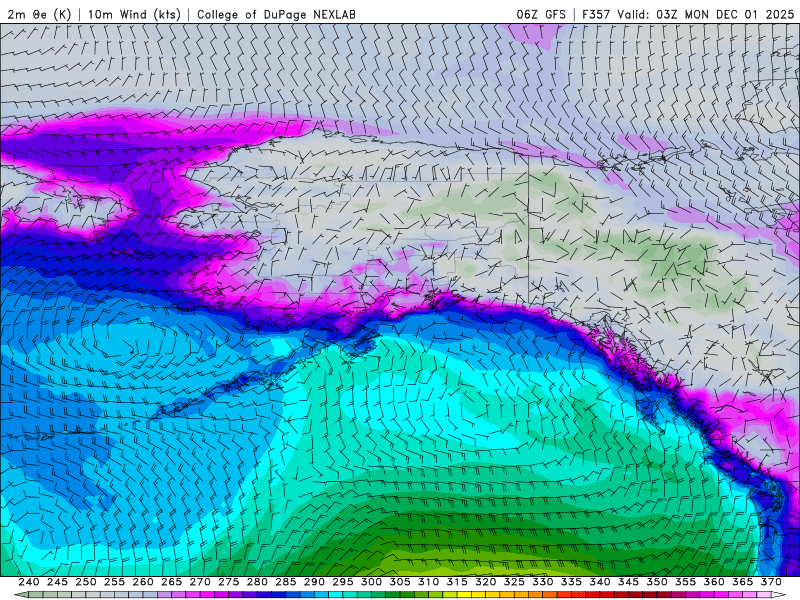Click the '10m Wind (kts)' title label

pos(134,14)
